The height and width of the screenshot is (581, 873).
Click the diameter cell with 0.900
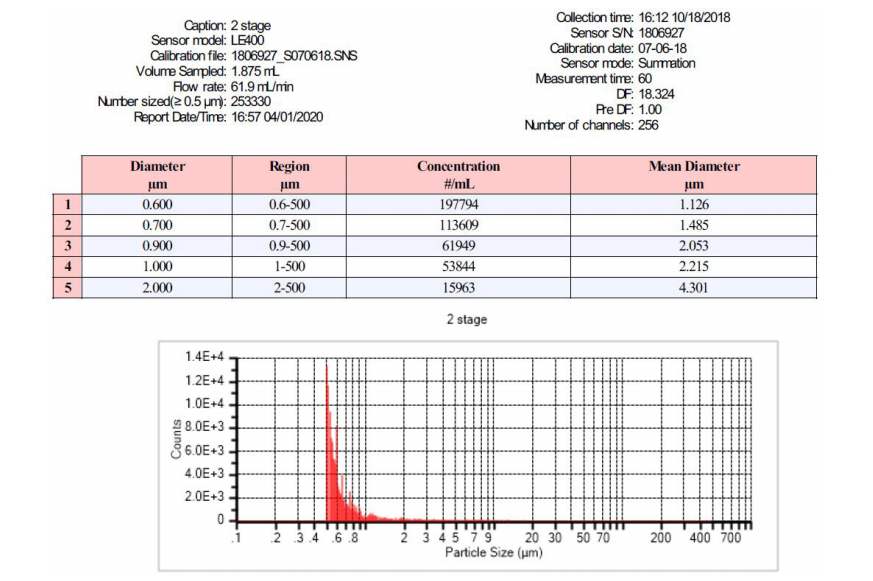click(158, 246)
